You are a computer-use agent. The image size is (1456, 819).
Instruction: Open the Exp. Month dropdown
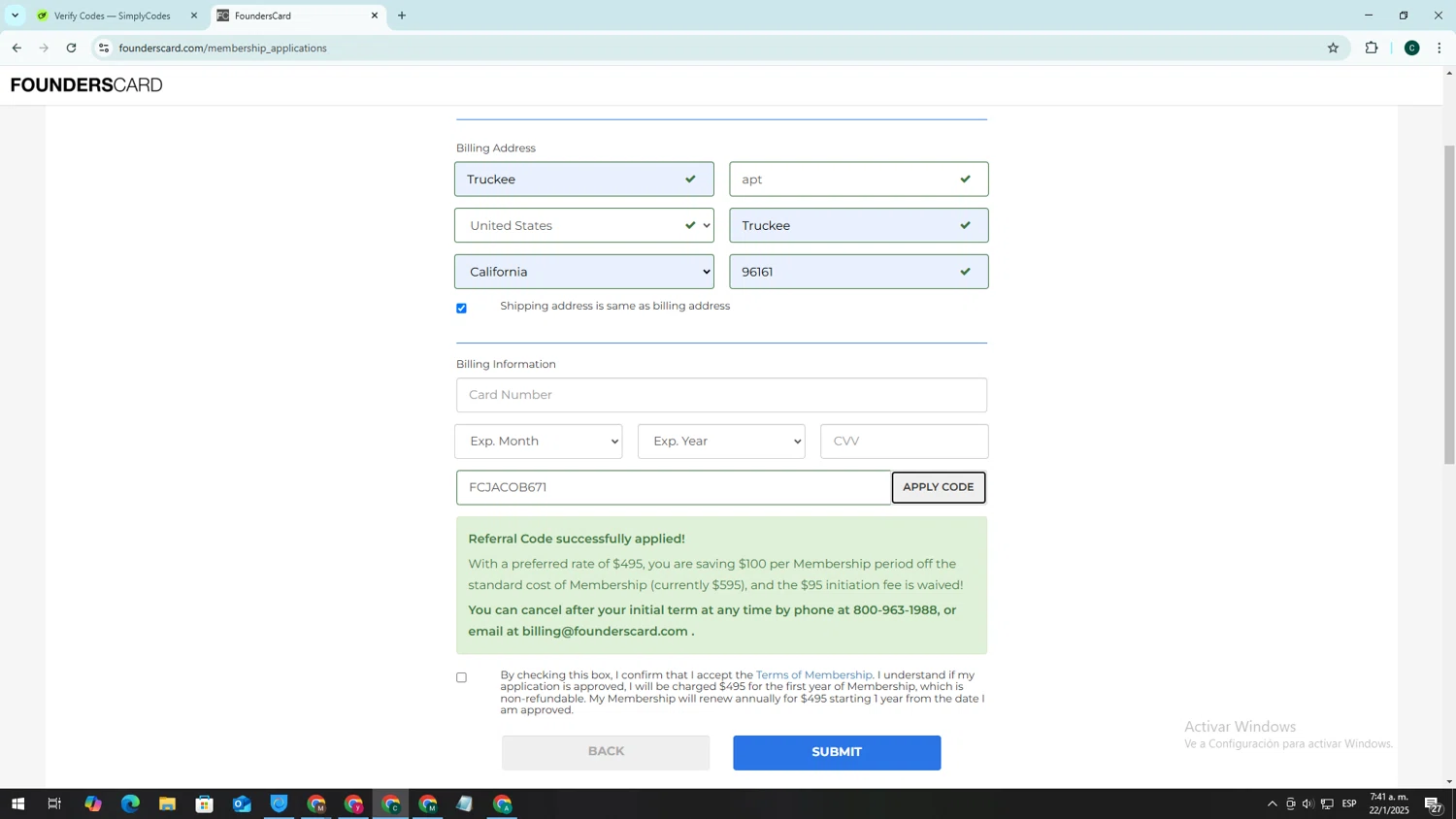click(539, 442)
